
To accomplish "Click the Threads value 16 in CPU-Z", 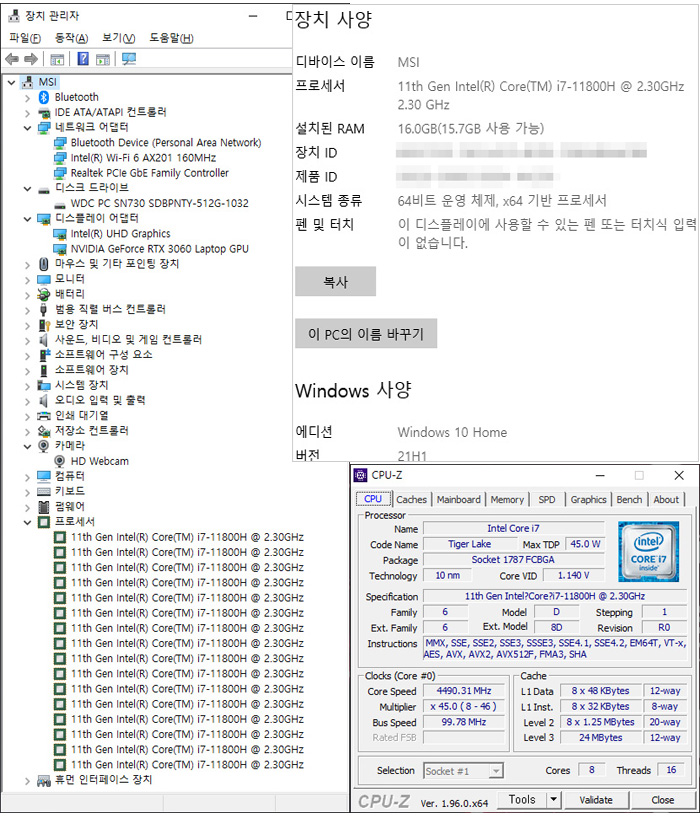I will (x=671, y=770).
